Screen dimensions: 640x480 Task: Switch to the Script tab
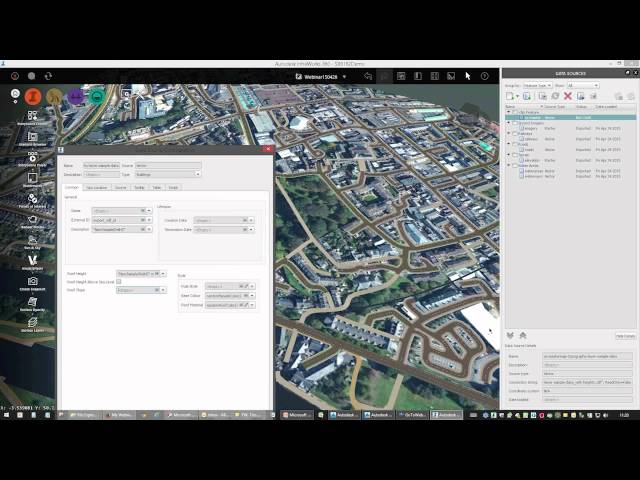pyautogui.click(x=173, y=188)
